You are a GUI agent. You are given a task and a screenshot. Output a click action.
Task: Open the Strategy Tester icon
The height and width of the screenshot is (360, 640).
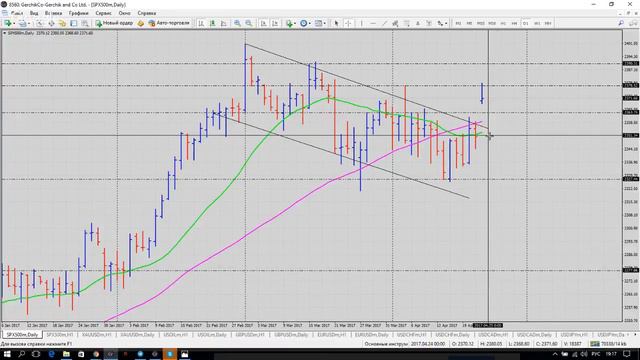85,23
